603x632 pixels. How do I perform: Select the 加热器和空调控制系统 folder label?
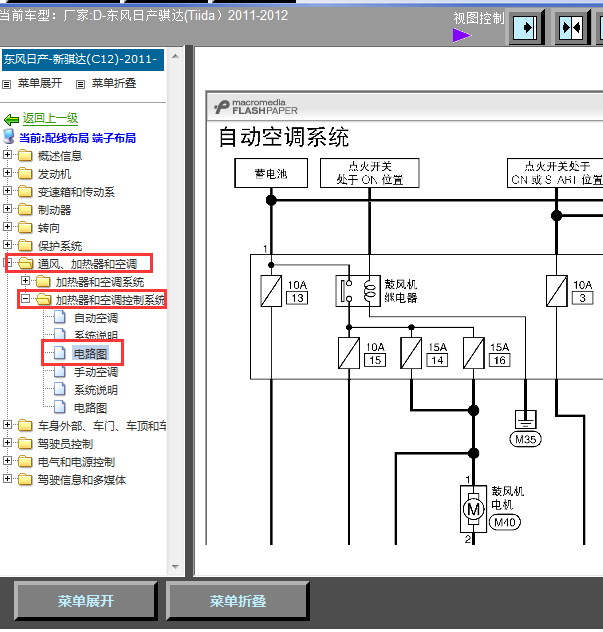click(x=110, y=300)
